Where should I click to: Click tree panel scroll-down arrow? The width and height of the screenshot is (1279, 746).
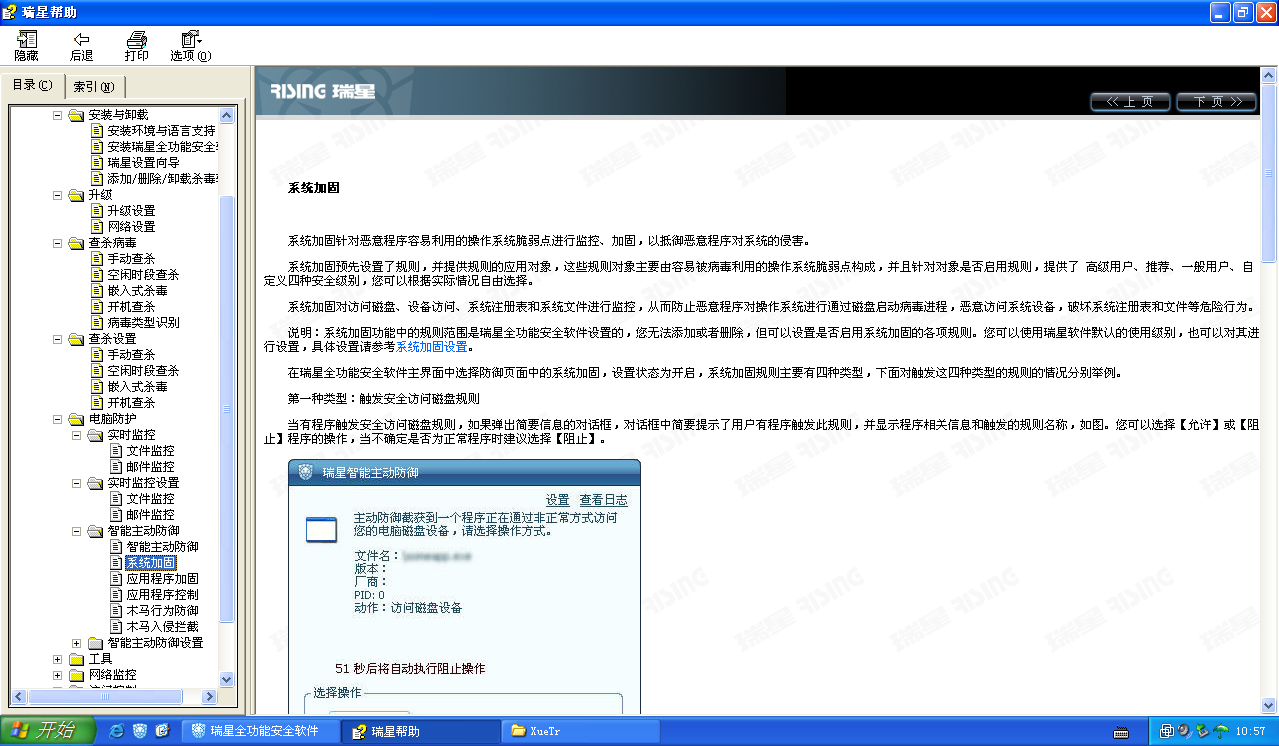pos(226,680)
